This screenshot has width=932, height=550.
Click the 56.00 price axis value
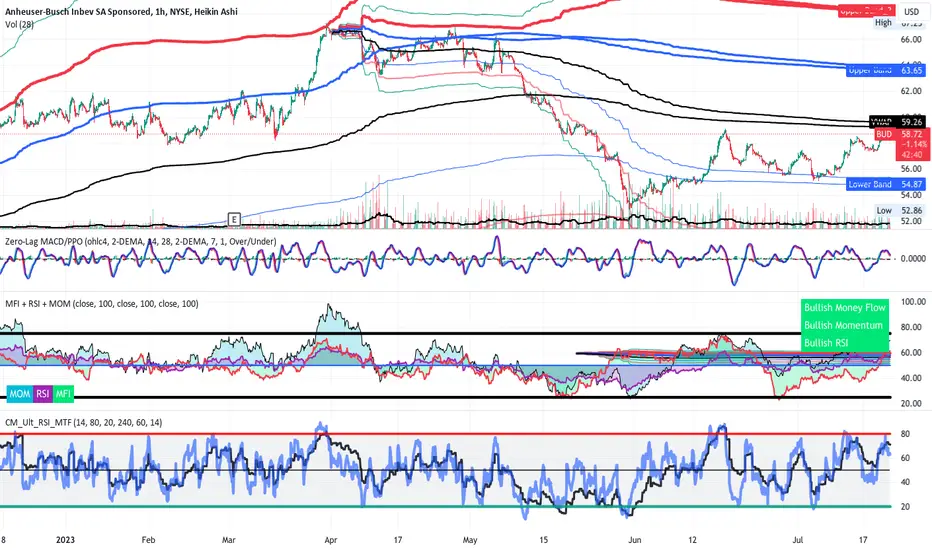click(x=911, y=169)
